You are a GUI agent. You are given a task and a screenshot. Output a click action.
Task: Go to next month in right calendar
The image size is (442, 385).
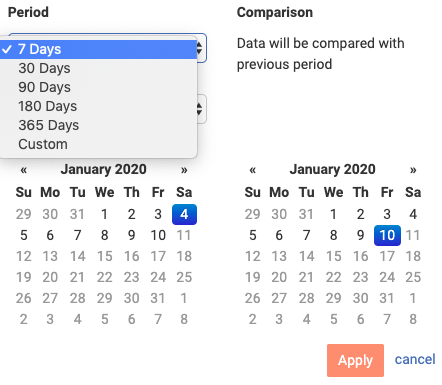[x=413, y=170]
